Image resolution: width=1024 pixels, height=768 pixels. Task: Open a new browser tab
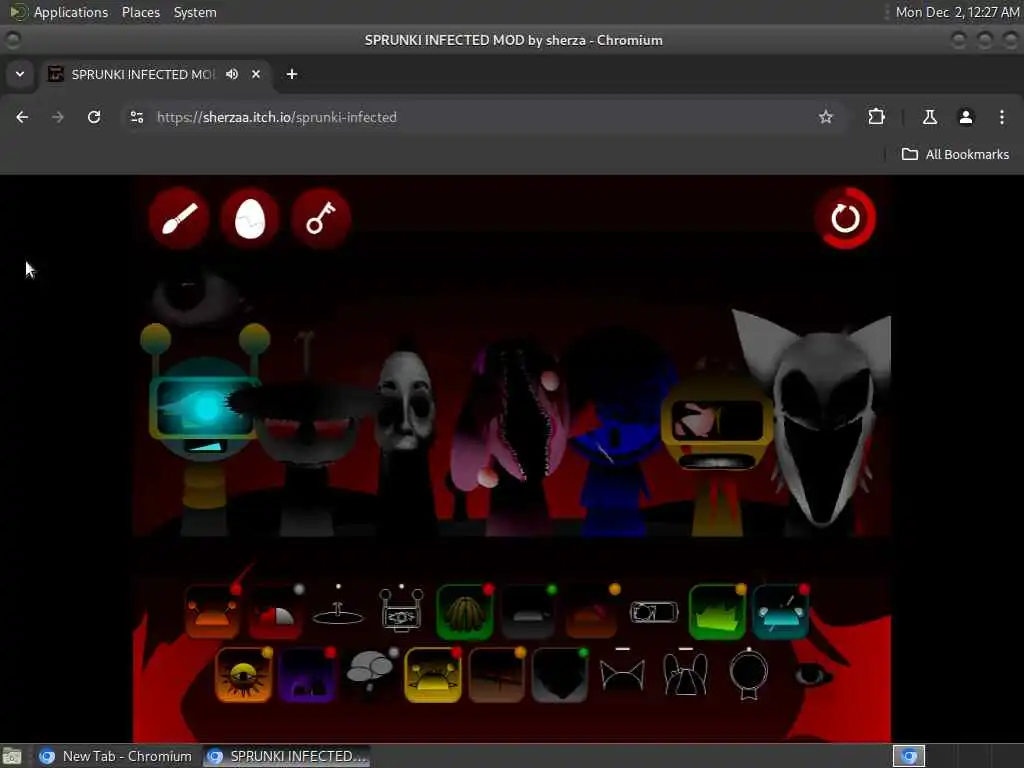292,74
